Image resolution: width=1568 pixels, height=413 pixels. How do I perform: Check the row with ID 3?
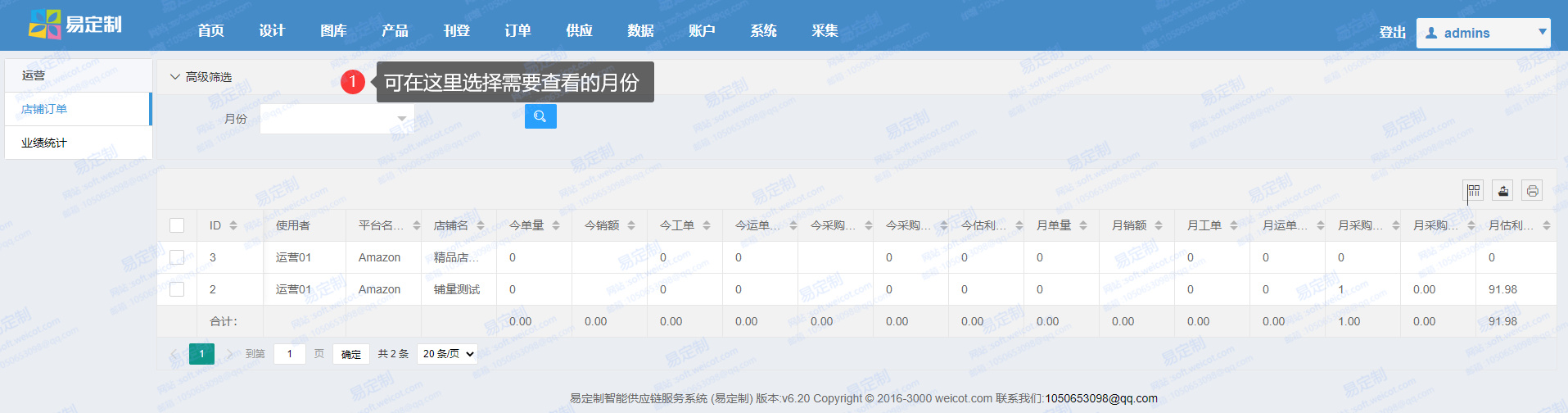click(177, 257)
